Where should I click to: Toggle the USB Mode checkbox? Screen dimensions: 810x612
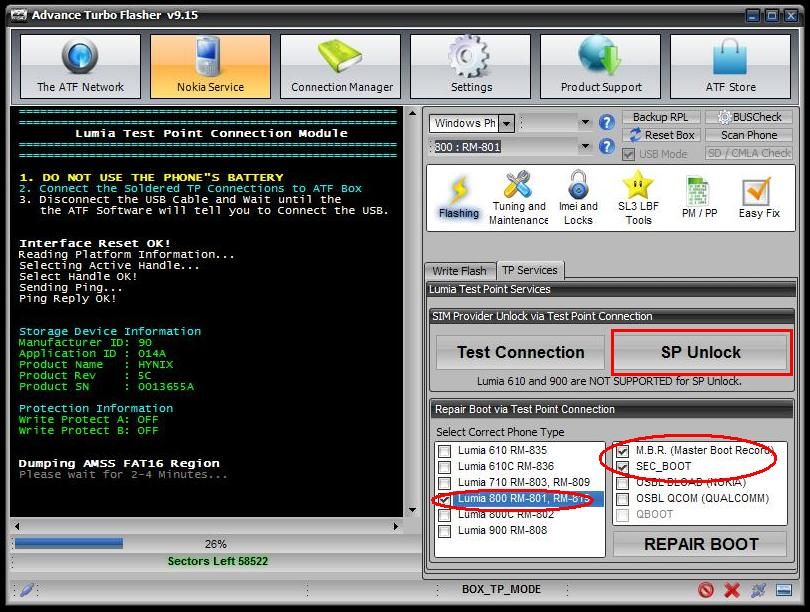[x=628, y=154]
